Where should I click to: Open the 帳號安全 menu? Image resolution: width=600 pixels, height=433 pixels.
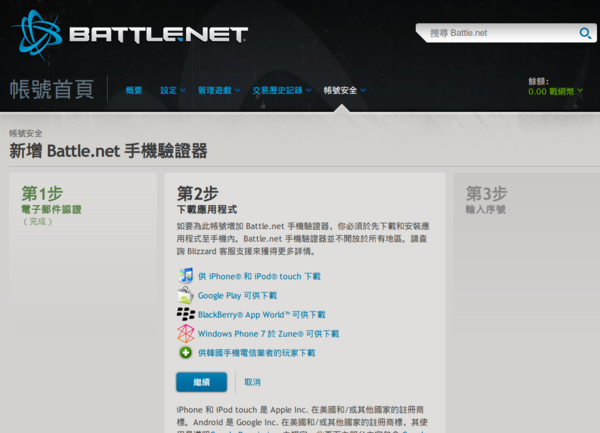(x=340, y=91)
